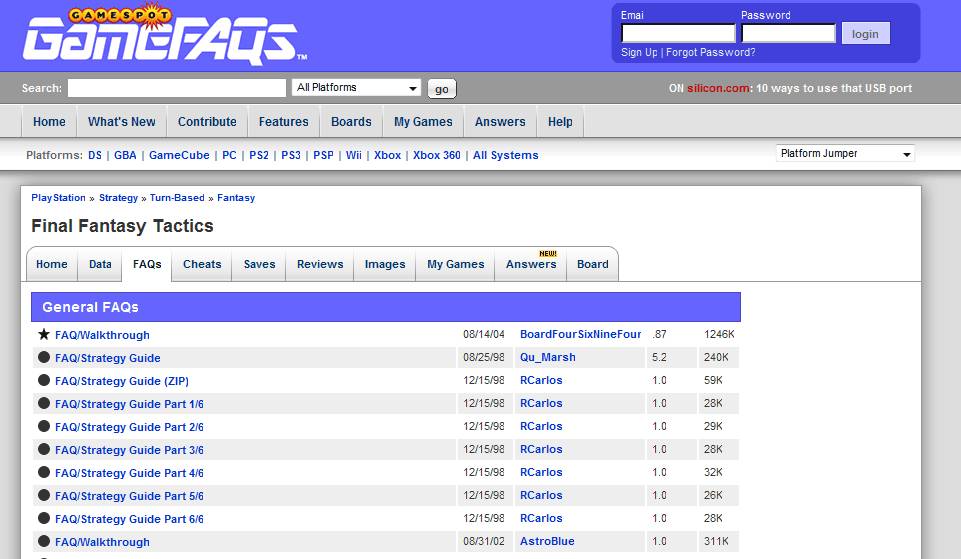This screenshot has height=559, width=961.
Task: Click the bullet icon beside Guide Part 2/6
Action: click(44, 426)
